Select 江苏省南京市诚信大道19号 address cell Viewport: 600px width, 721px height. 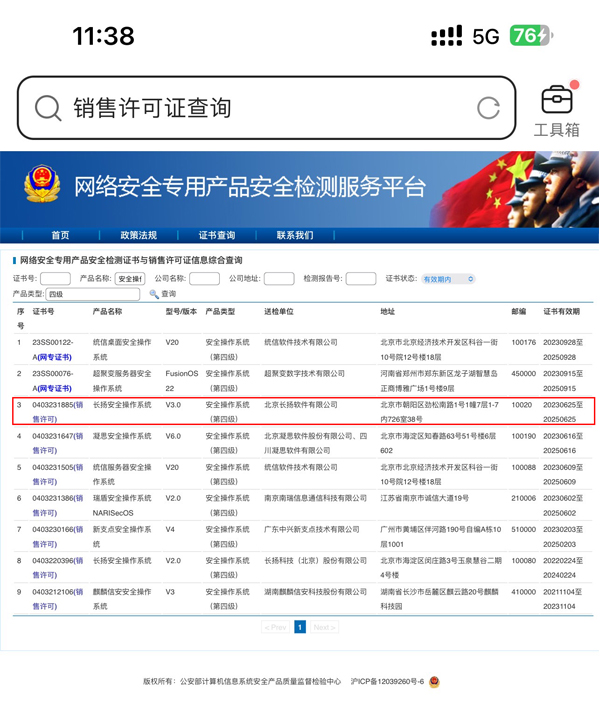click(424, 498)
